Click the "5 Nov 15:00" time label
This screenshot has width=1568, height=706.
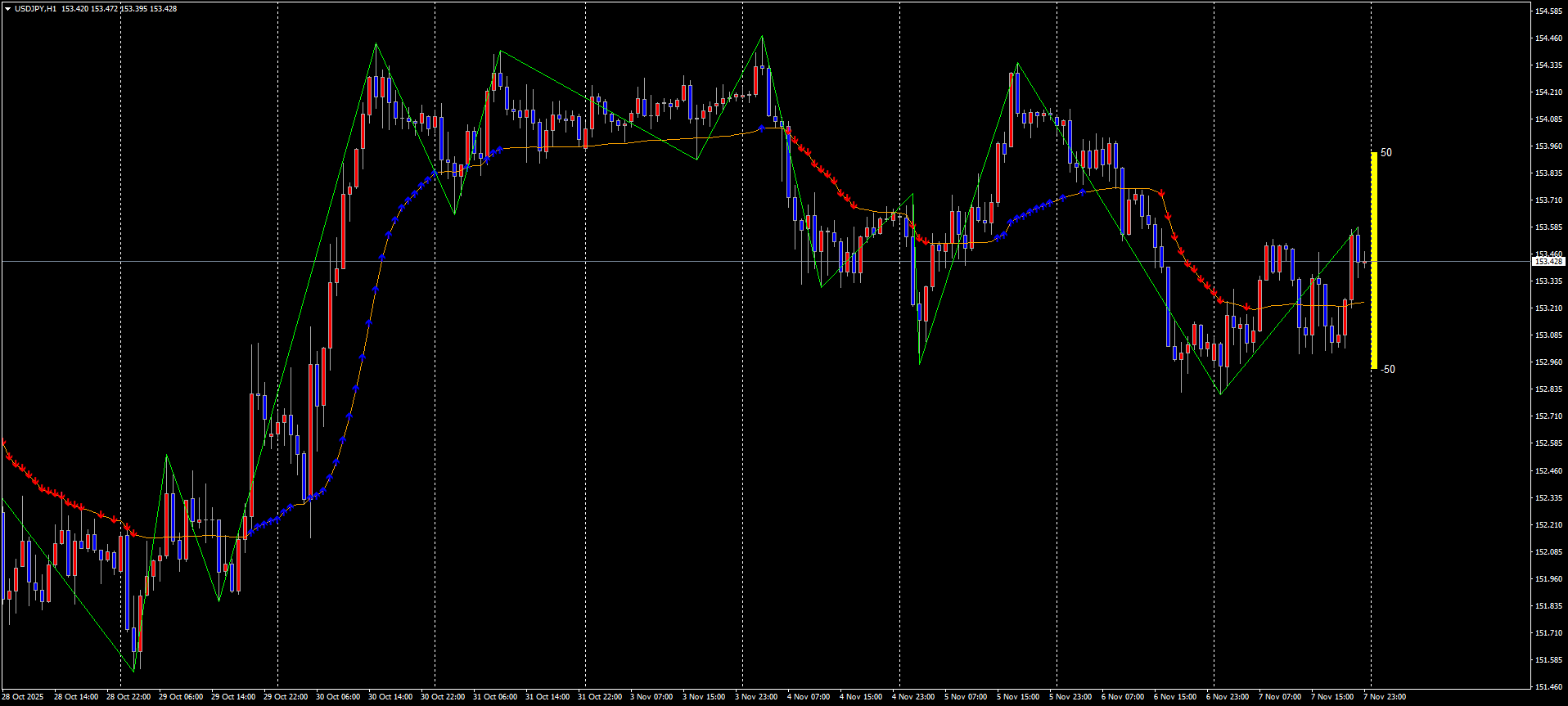[x=1018, y=697]
